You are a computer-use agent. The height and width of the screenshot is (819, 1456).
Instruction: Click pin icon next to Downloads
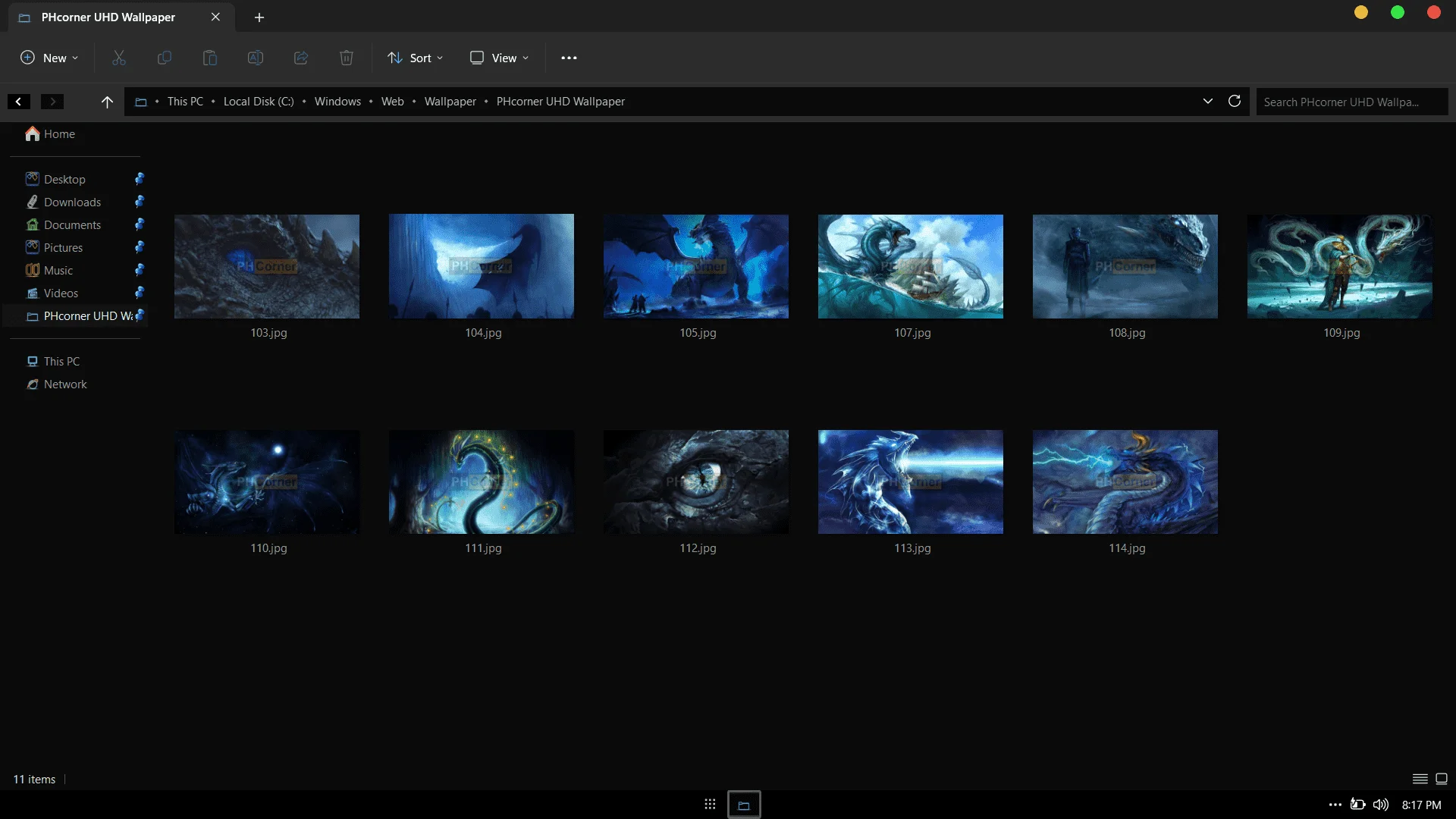tap(140, 202)
